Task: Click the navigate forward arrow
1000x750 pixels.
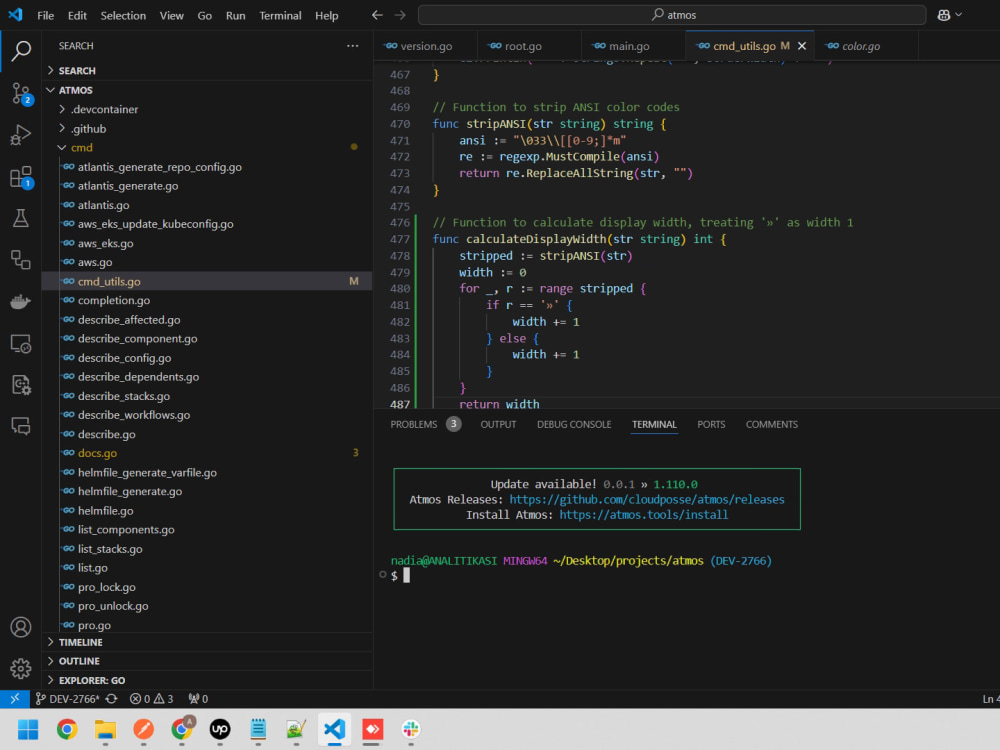Action: tap(400, 15)
